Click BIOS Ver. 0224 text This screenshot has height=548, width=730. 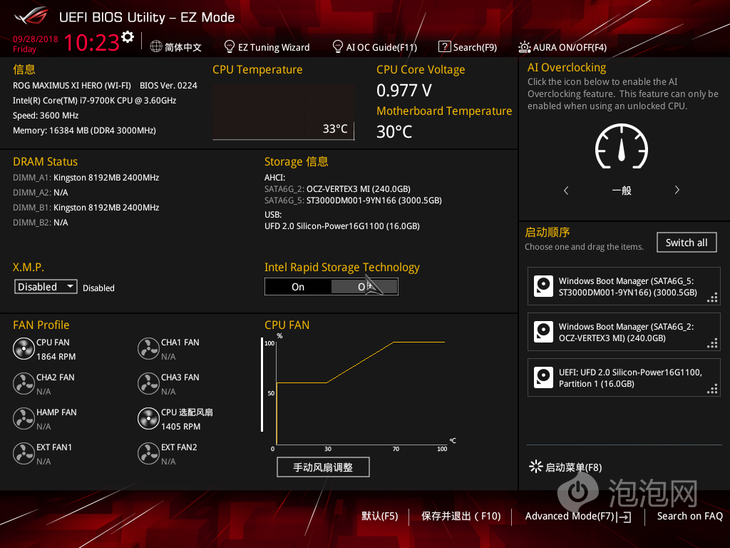(169, 86)
